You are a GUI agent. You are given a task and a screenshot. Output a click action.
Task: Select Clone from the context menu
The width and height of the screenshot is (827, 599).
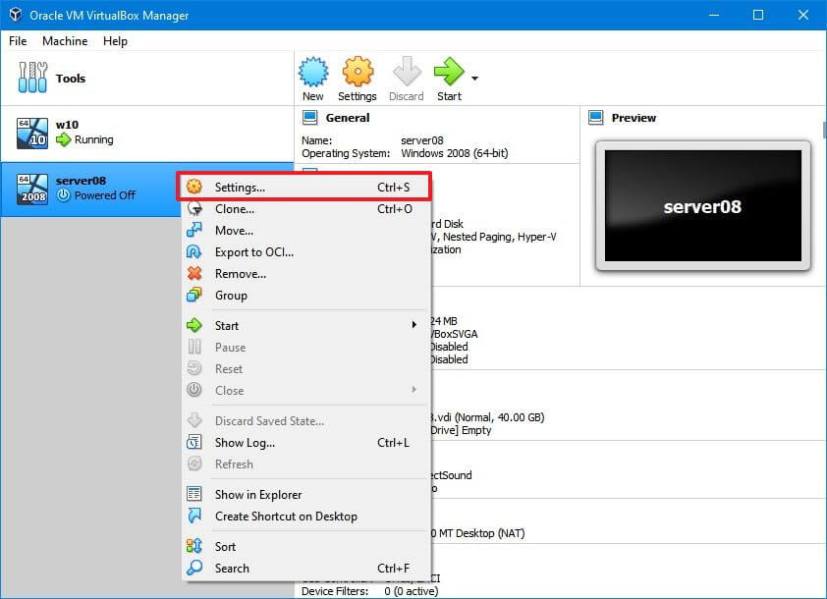(233, 209)
